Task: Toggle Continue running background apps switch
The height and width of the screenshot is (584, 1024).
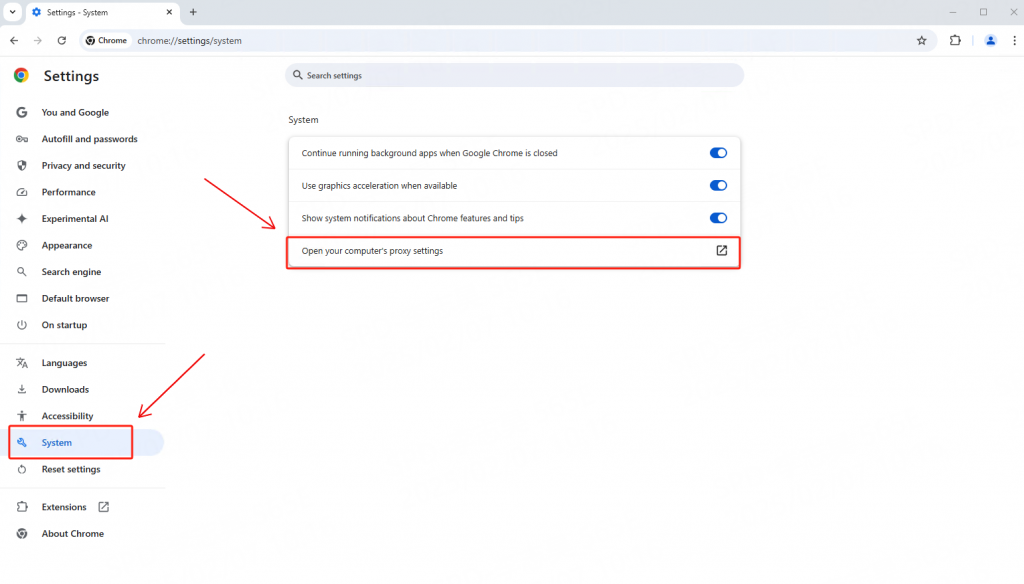Action: [x=718, y=153]
